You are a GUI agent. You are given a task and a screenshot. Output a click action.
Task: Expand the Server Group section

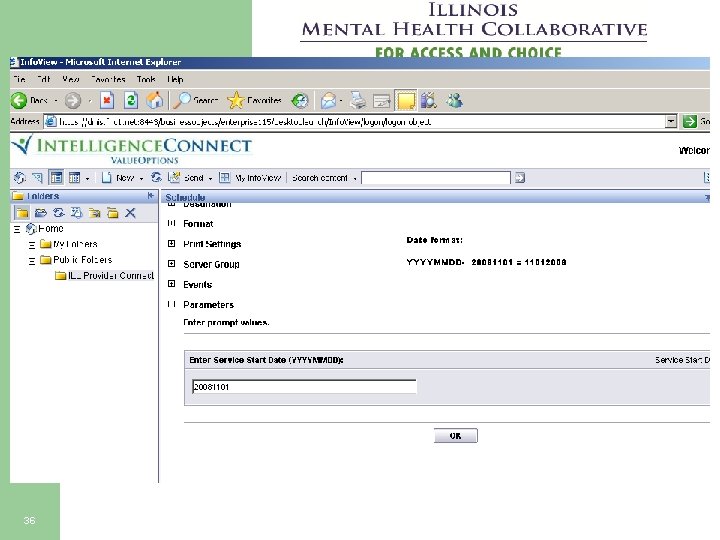[171, 264]
